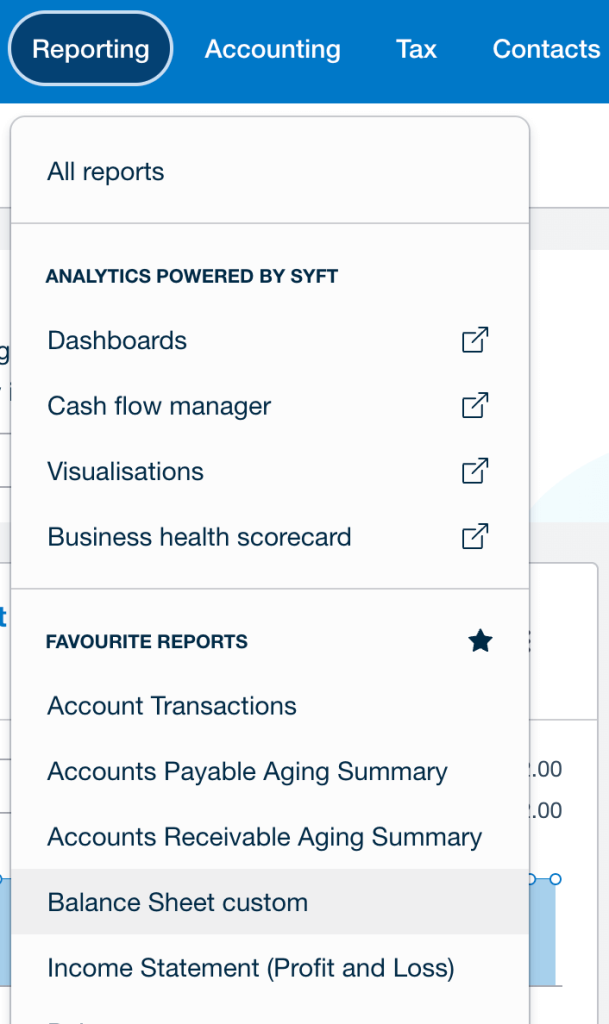Click external link icon next to Cash flow manager

[474, 406]
